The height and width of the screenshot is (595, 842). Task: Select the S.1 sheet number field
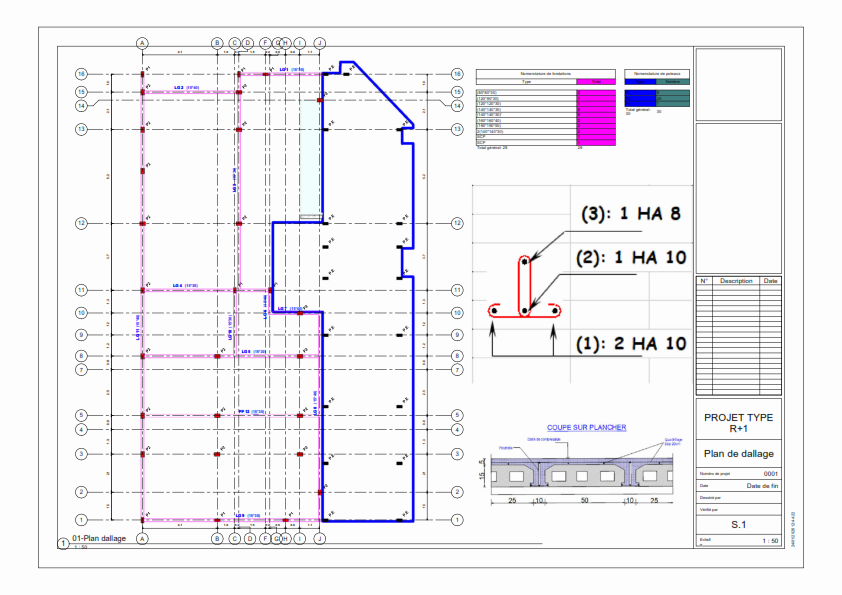click(738, 524)
